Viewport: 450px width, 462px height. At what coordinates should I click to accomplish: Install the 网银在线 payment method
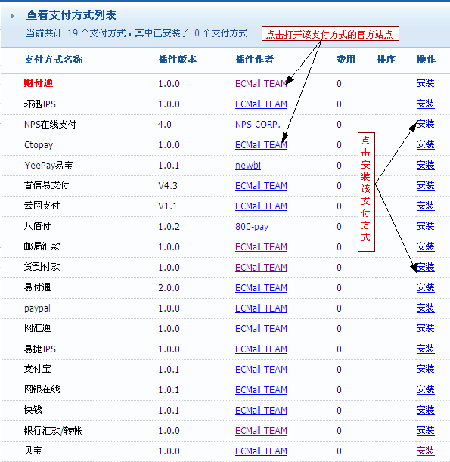[425, 389]
